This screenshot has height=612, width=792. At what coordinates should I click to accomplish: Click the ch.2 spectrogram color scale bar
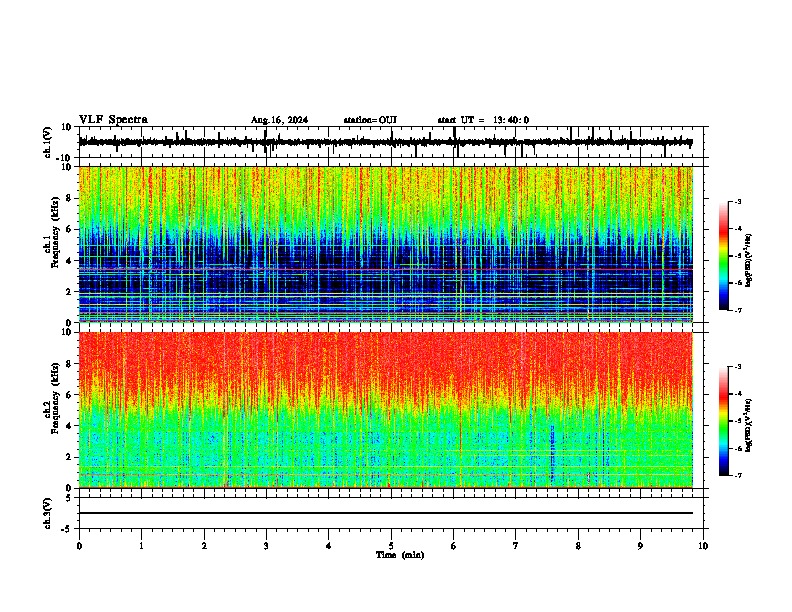pyautogui.click(x=723, y=421)
